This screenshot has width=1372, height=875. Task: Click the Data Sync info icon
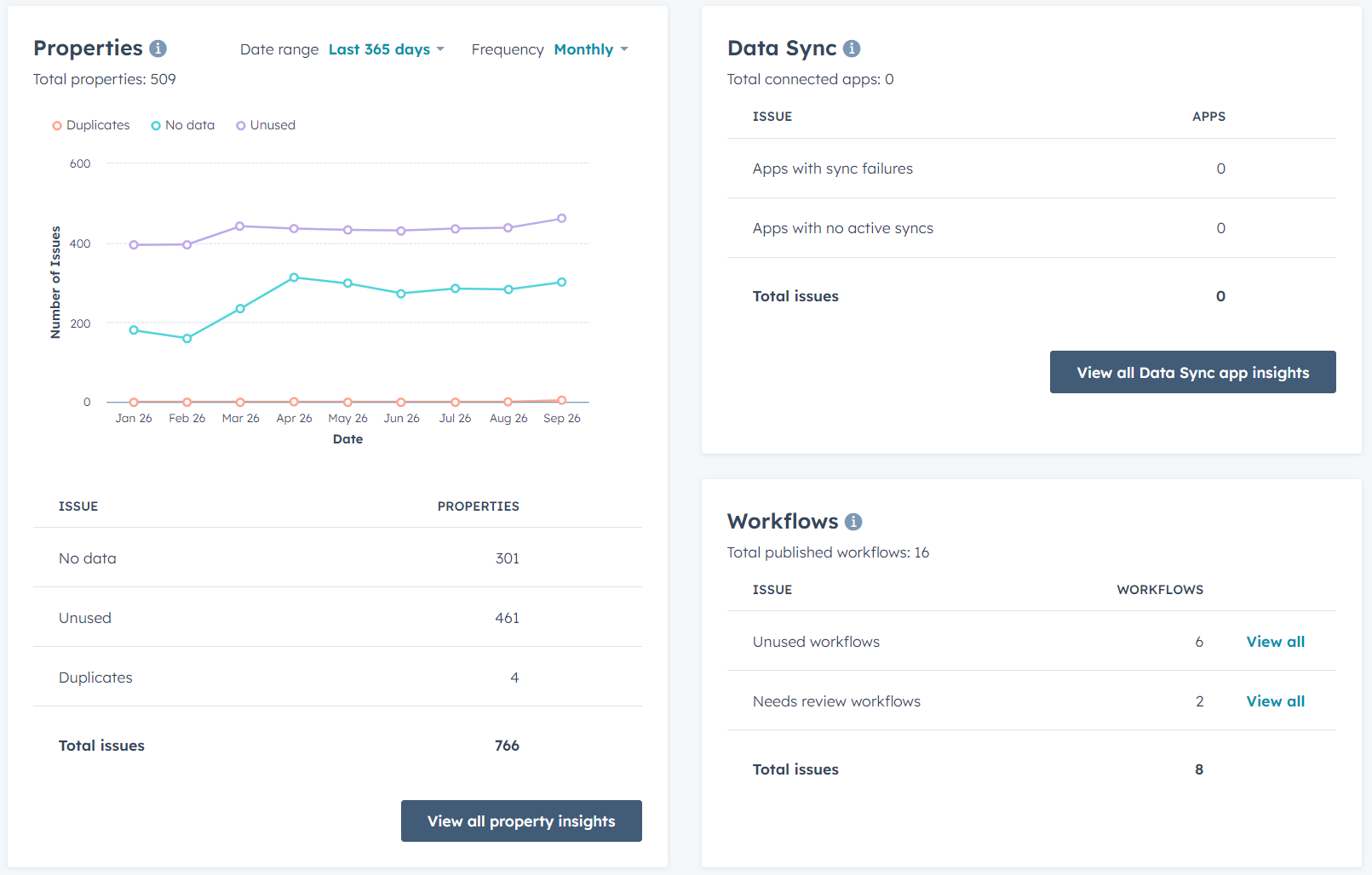tap(852, 49)
